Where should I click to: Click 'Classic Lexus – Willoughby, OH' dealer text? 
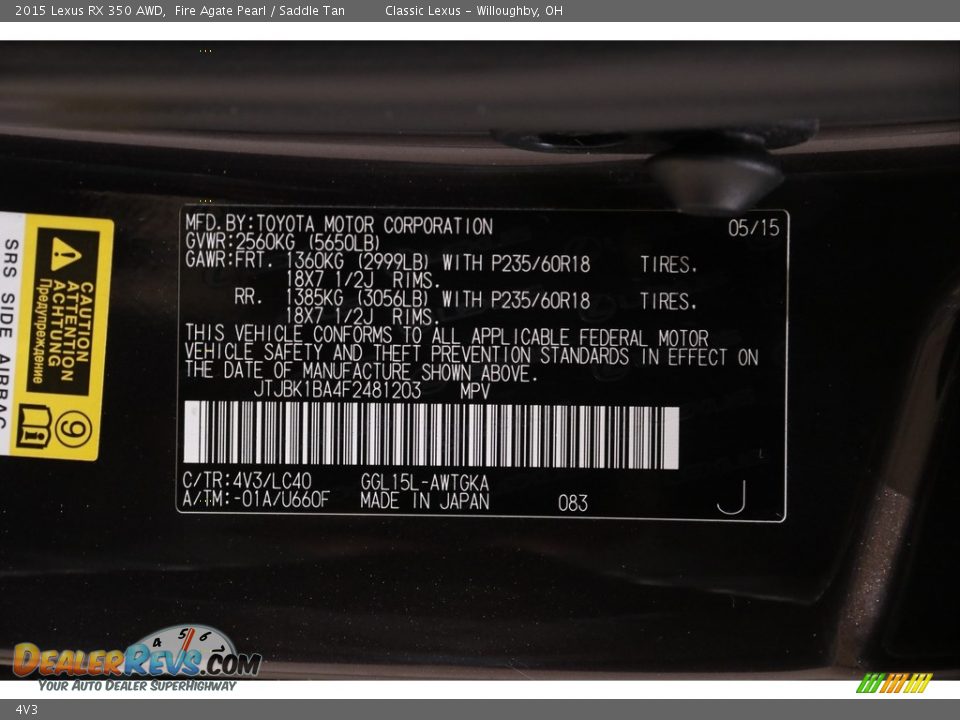474,10
